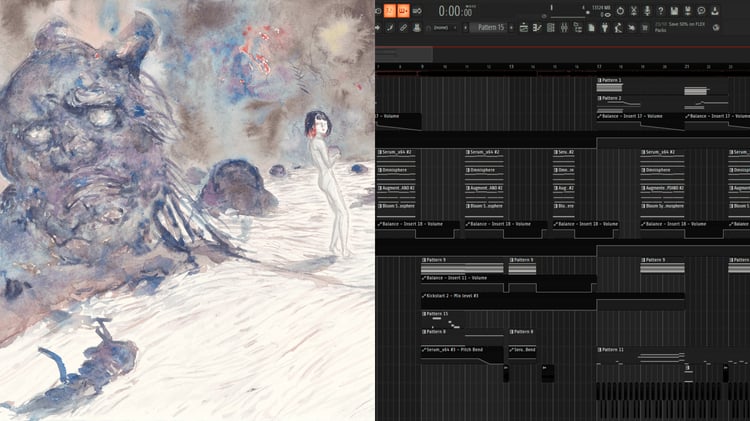Viewport: 750px width, 421px height.
Task: Click the 0:00:00 time display
Action: pos(455,11)
